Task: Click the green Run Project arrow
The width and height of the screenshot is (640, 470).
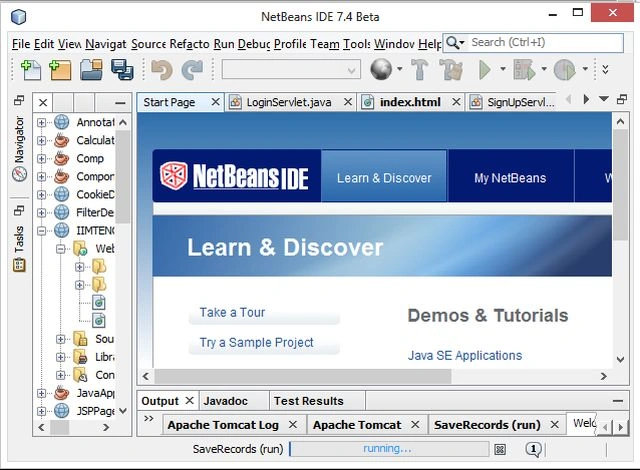Action: (485, 70)
